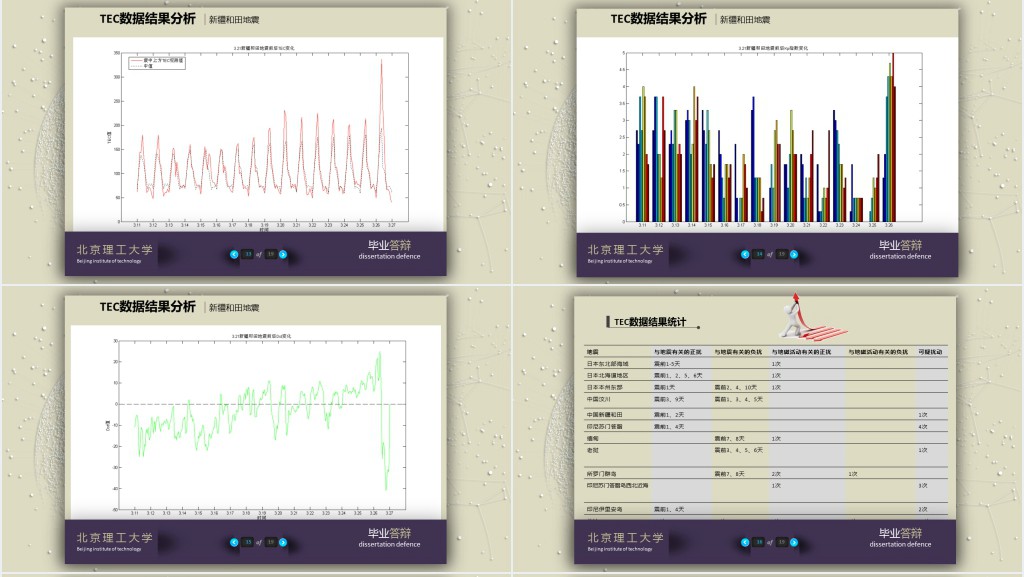Open the red TEC line chart plot
1024x577 pixels.
coord(258,135)
